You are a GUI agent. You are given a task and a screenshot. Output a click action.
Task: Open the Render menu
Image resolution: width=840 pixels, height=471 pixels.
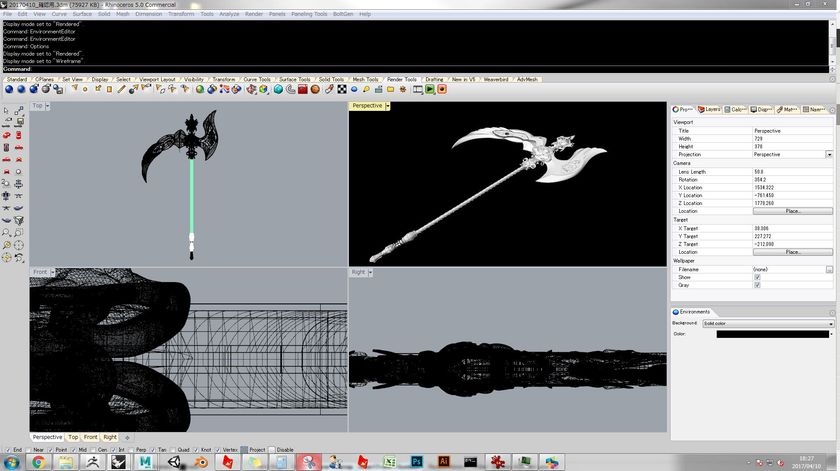(x=254, y=14)
